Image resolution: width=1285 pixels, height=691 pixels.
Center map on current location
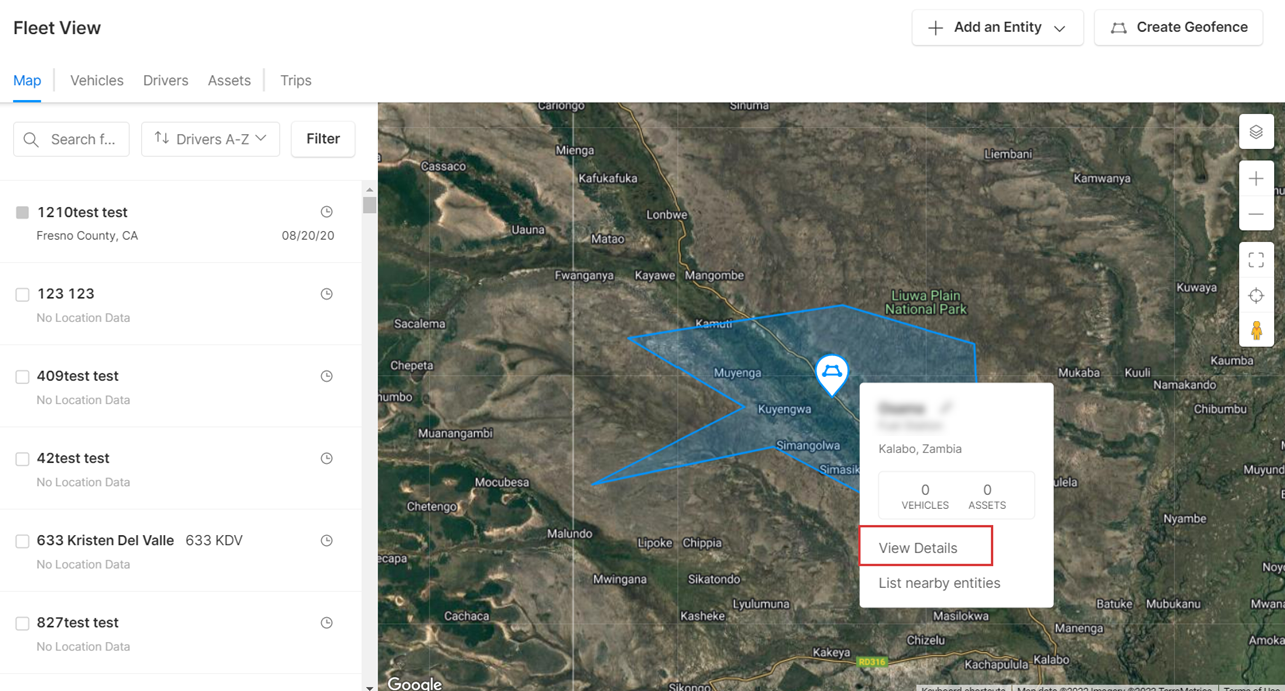[x=1256, y=296]
